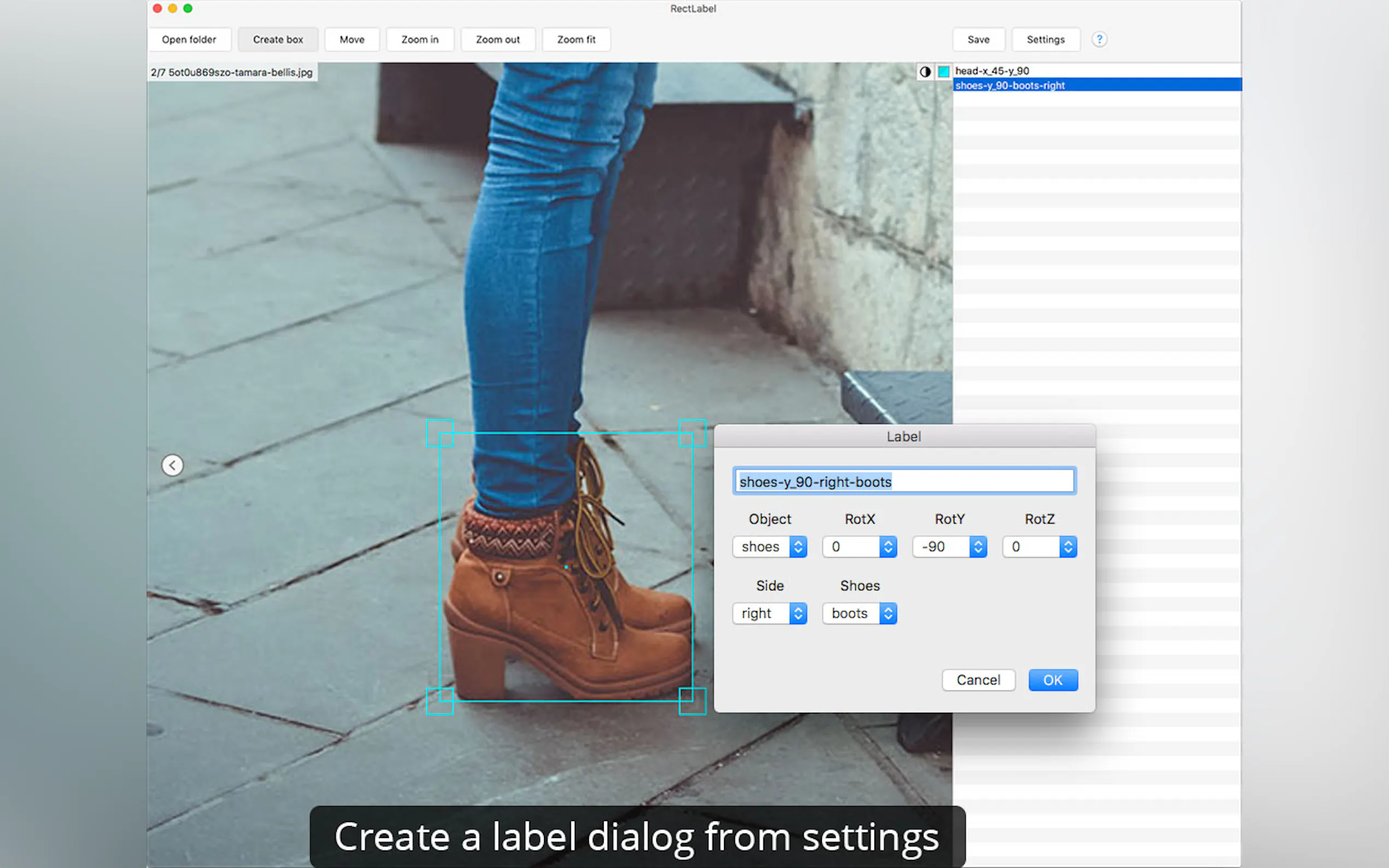Select head-x_45-y_90 in label list
The height and width of the screenshot is (868, 1389).
992,71
